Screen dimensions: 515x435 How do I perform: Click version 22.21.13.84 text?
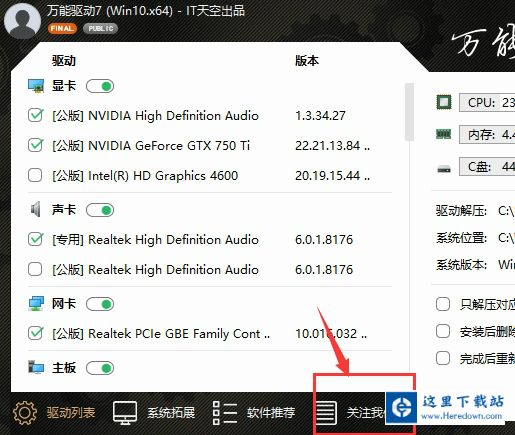point(332,145)
